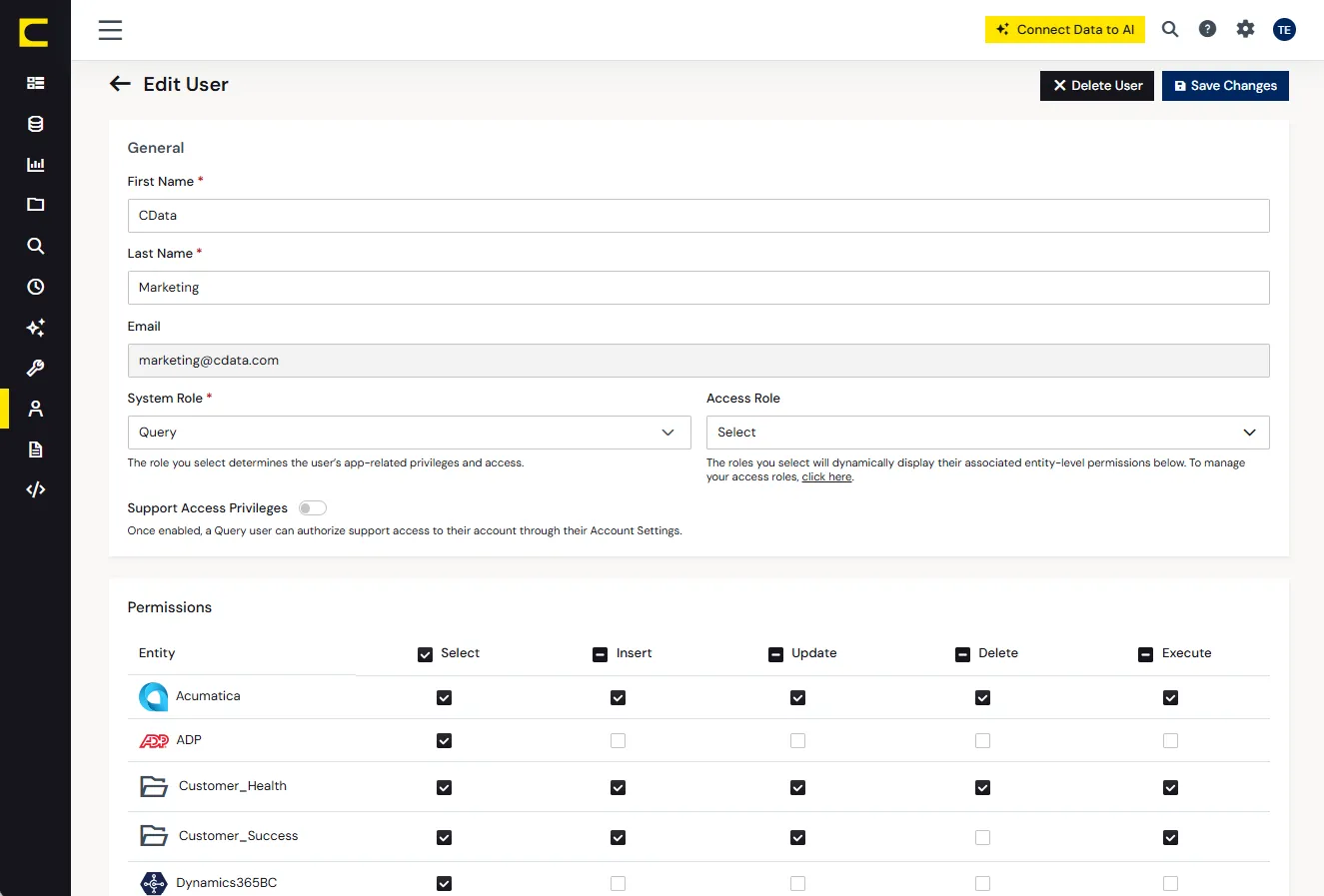Click the Acumatica connection icon
1324x896 pixels.
[x=153, y=696]
